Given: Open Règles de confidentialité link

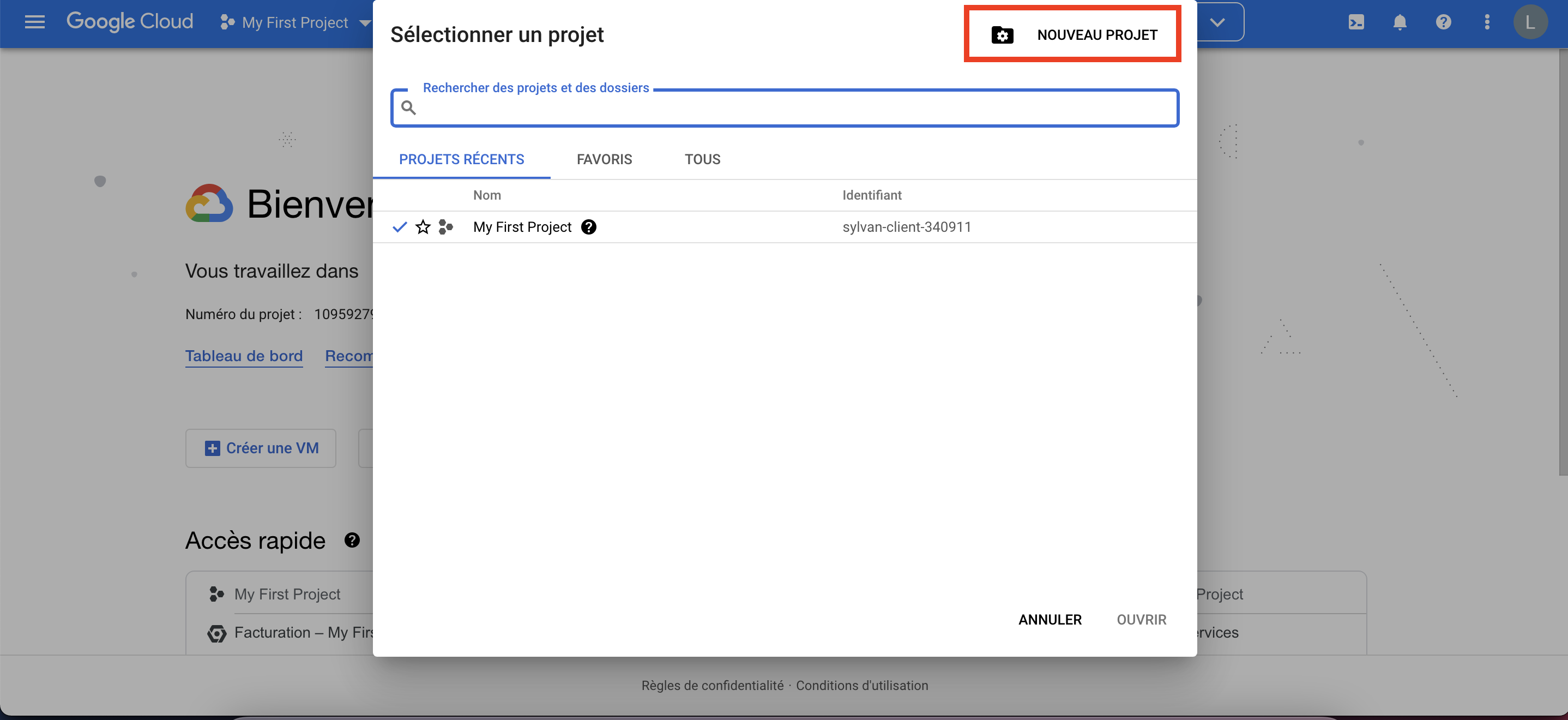Looking at the screenshot, I should [x=712, y=686].
